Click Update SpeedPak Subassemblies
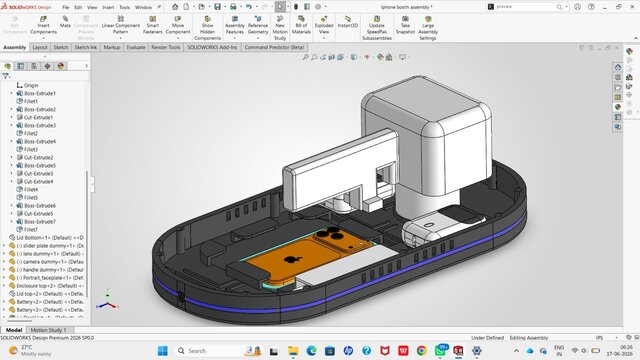Screen dimensions: 640x360 point(377,28)
